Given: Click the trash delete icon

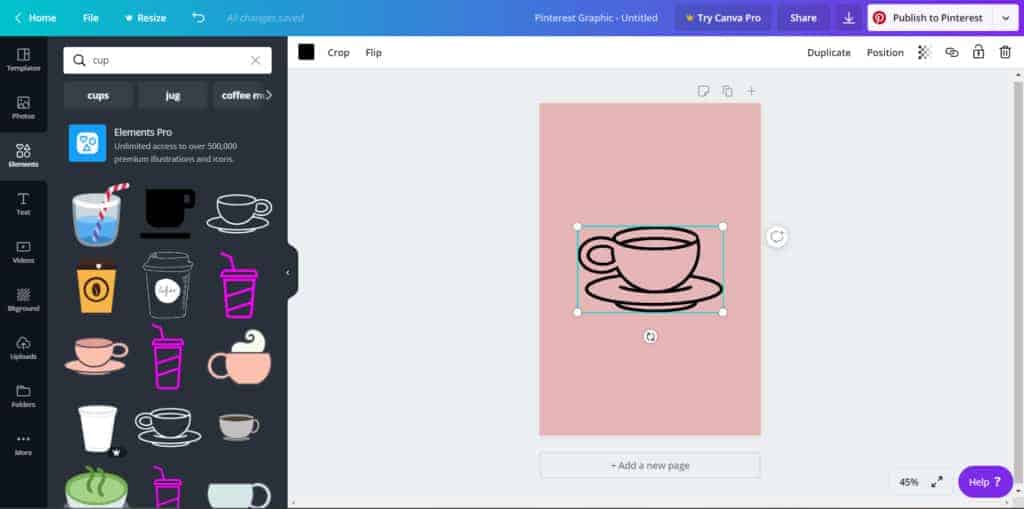Looking at the screenshot, I should [x=1005, y=52].
